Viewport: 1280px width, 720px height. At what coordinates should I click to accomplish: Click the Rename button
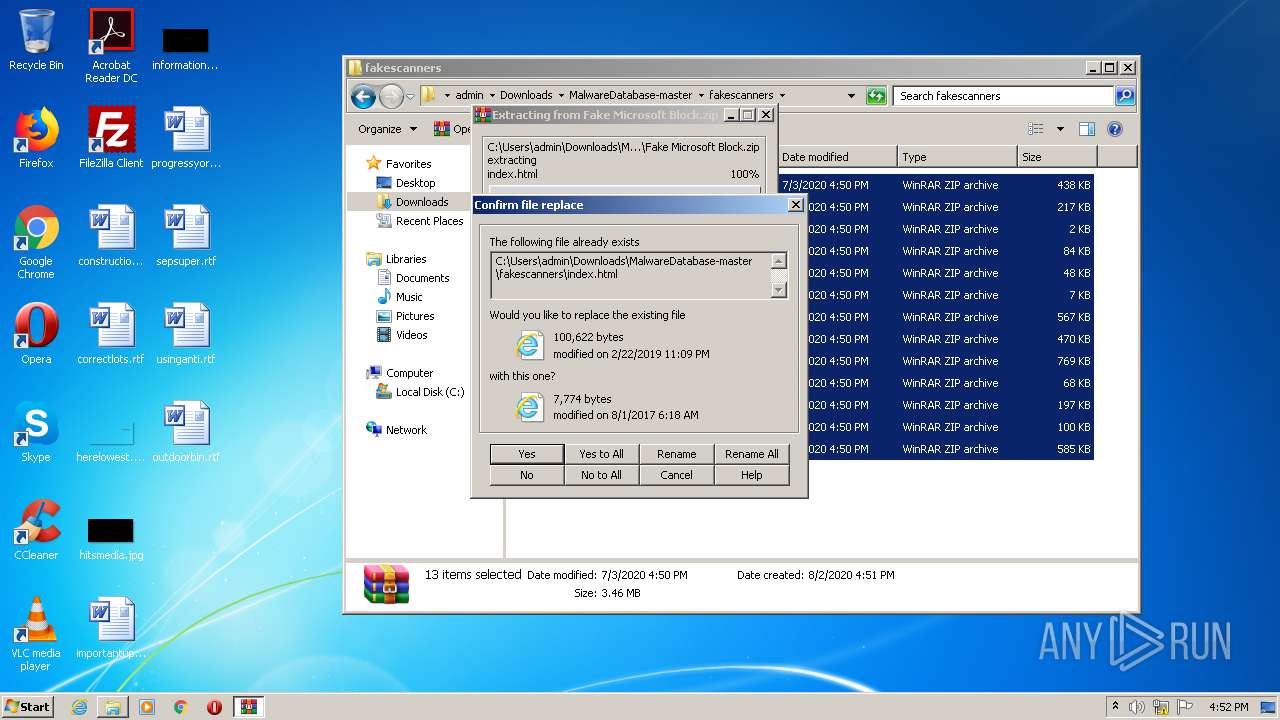[677, 454]
